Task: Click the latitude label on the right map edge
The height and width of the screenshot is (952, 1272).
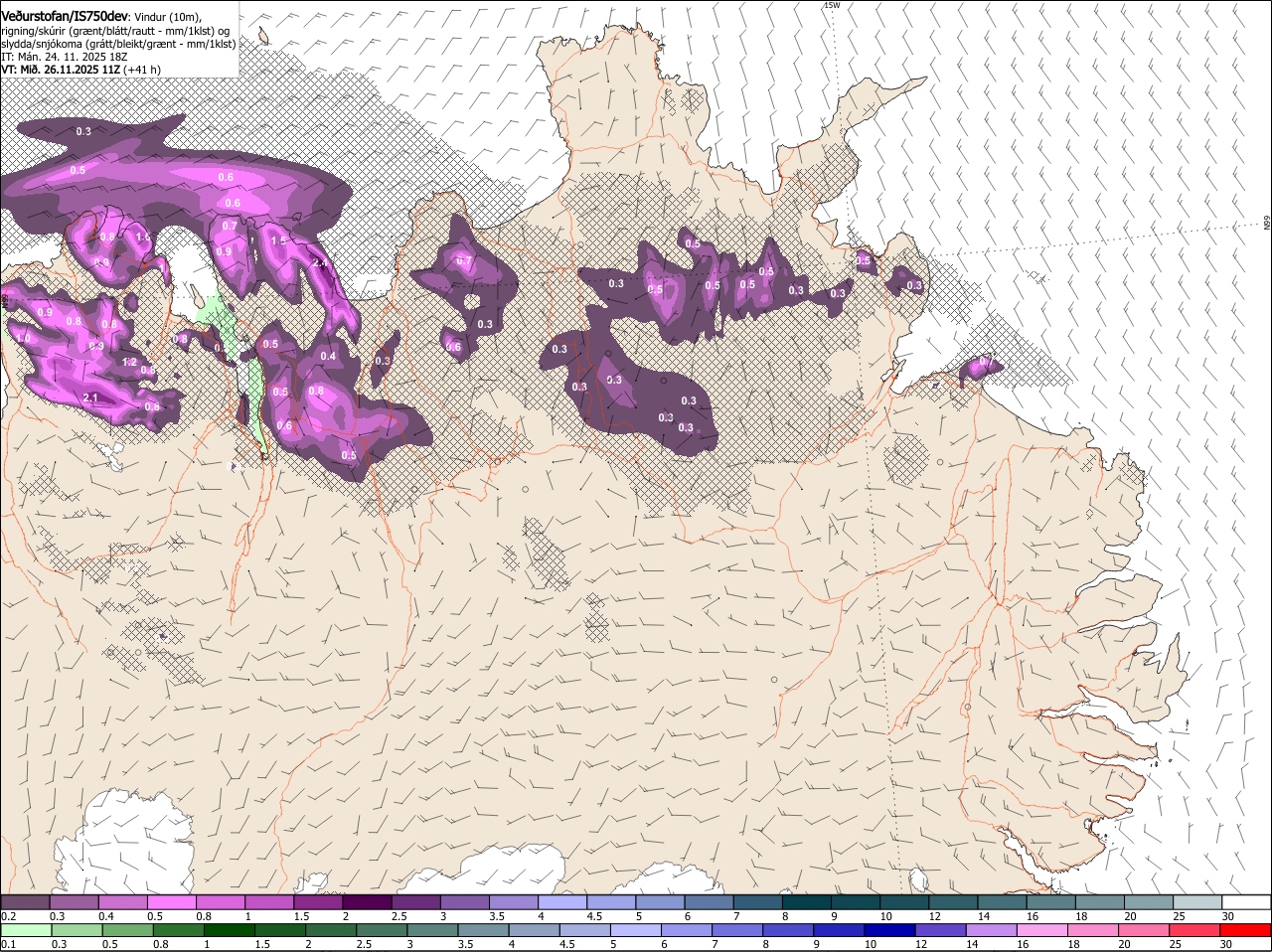Action: click(x=1267, y=224)
